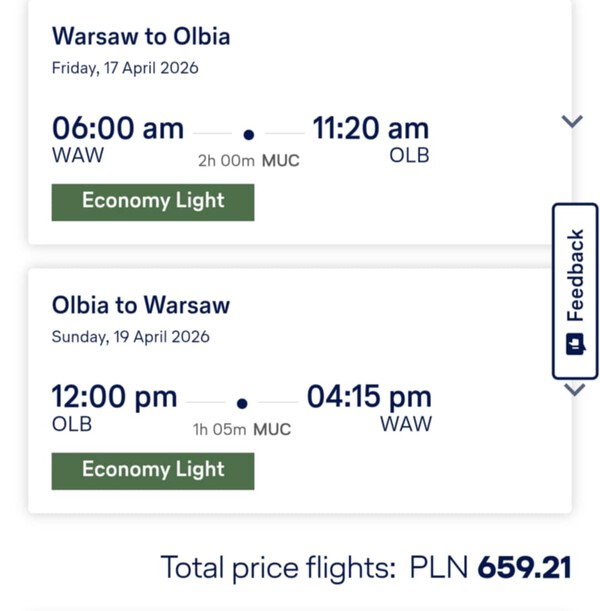Open the Feedback side tab

tap(575, 291)
